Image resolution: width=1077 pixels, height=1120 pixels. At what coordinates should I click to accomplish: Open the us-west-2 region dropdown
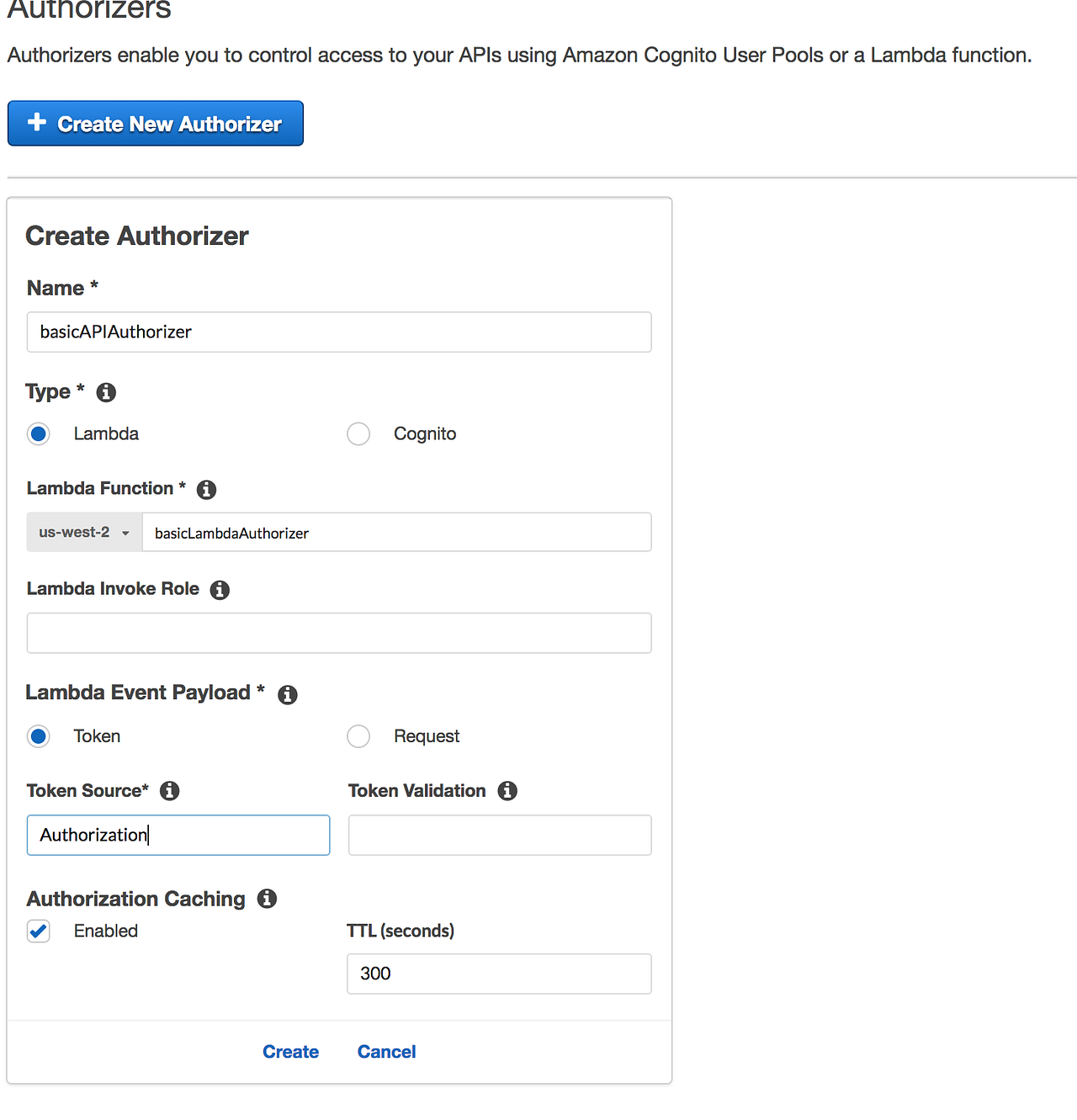[x=83, y=532]
